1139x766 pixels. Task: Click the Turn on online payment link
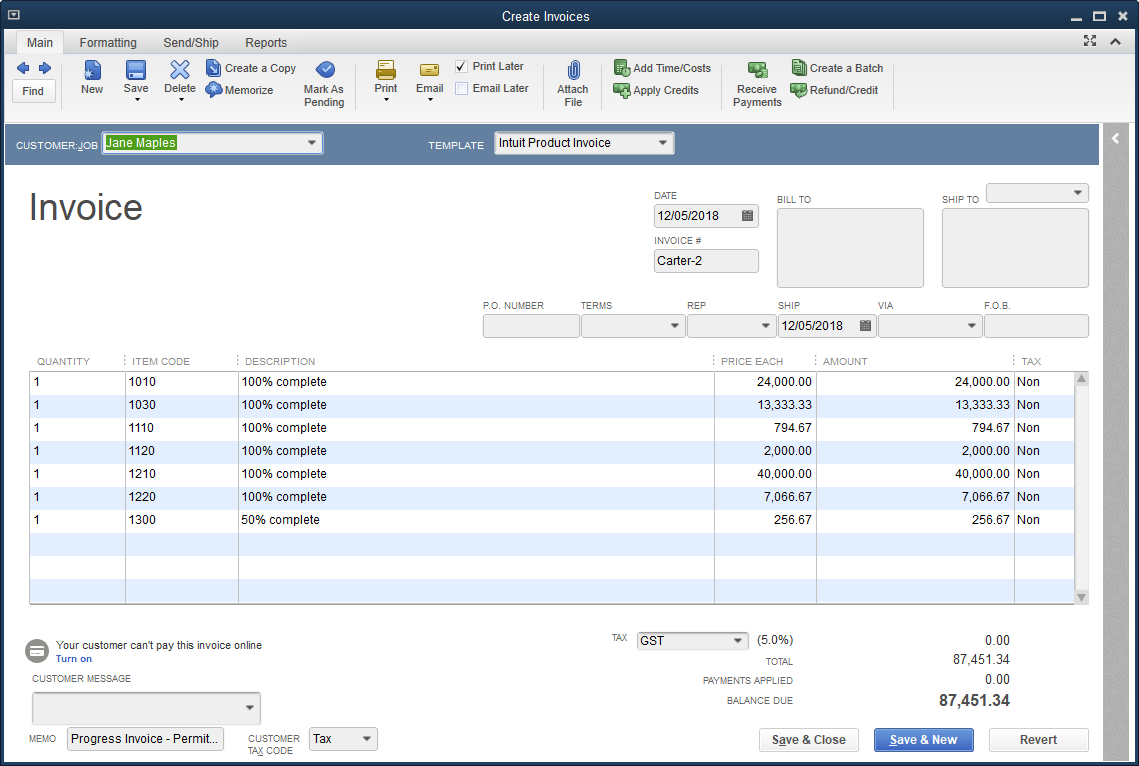74,659
